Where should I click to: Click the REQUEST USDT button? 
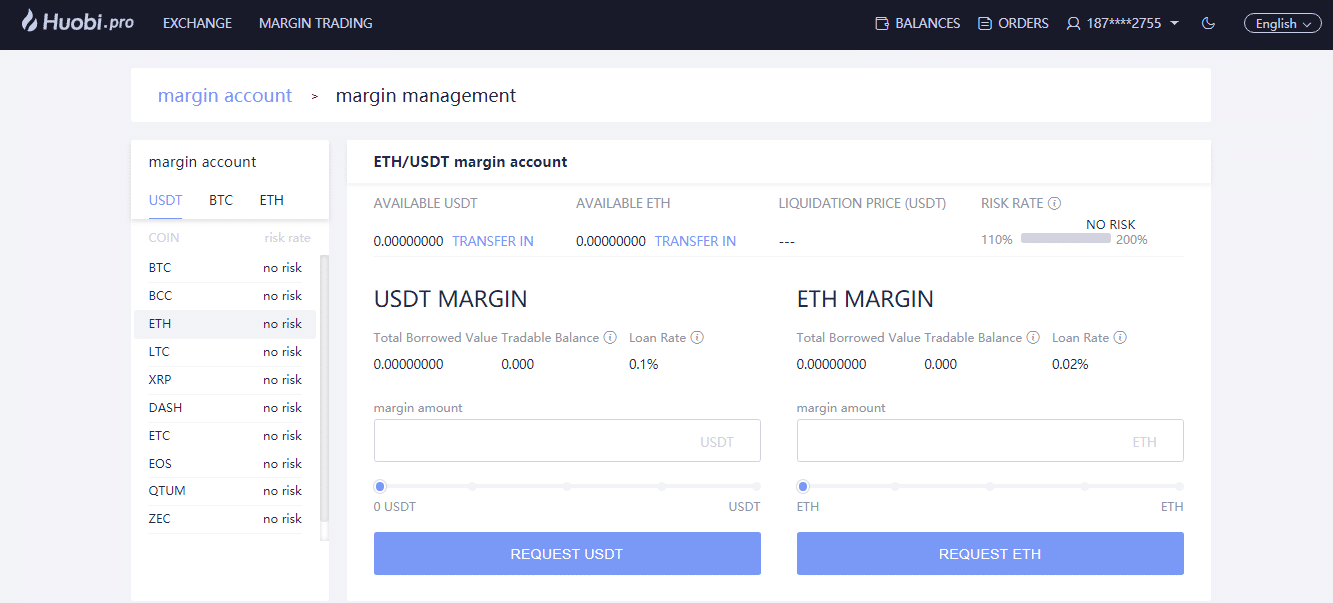coord(566,553)
